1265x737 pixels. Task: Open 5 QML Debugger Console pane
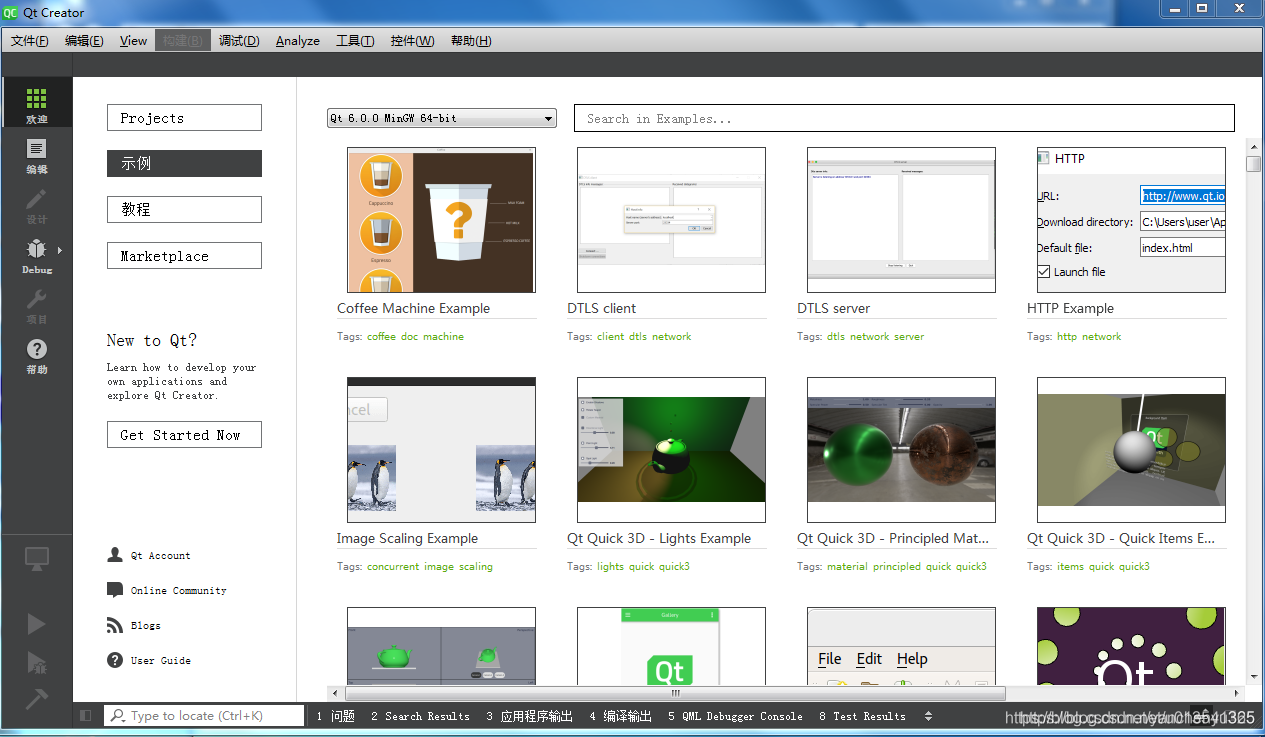(x=735, y=716)
